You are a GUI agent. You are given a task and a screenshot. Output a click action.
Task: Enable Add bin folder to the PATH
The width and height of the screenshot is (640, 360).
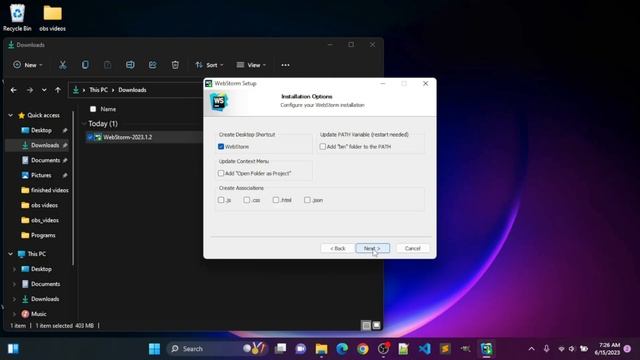(x=322, y=147)
